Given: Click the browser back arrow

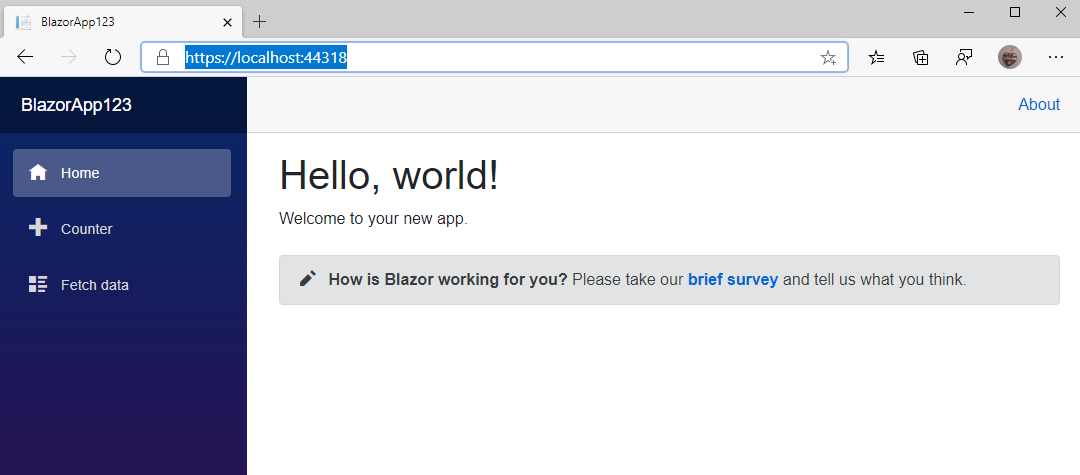Looking at the screenshot, I should (25, 57).
